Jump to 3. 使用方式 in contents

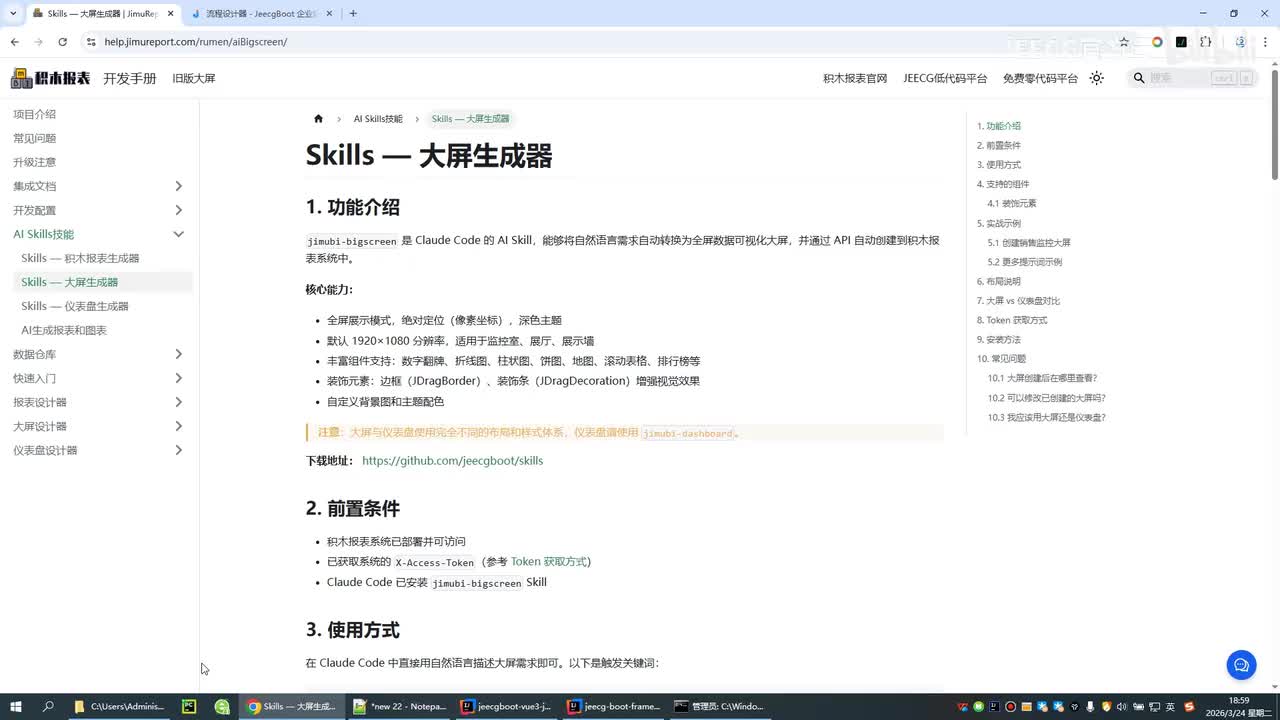(999, 165)
